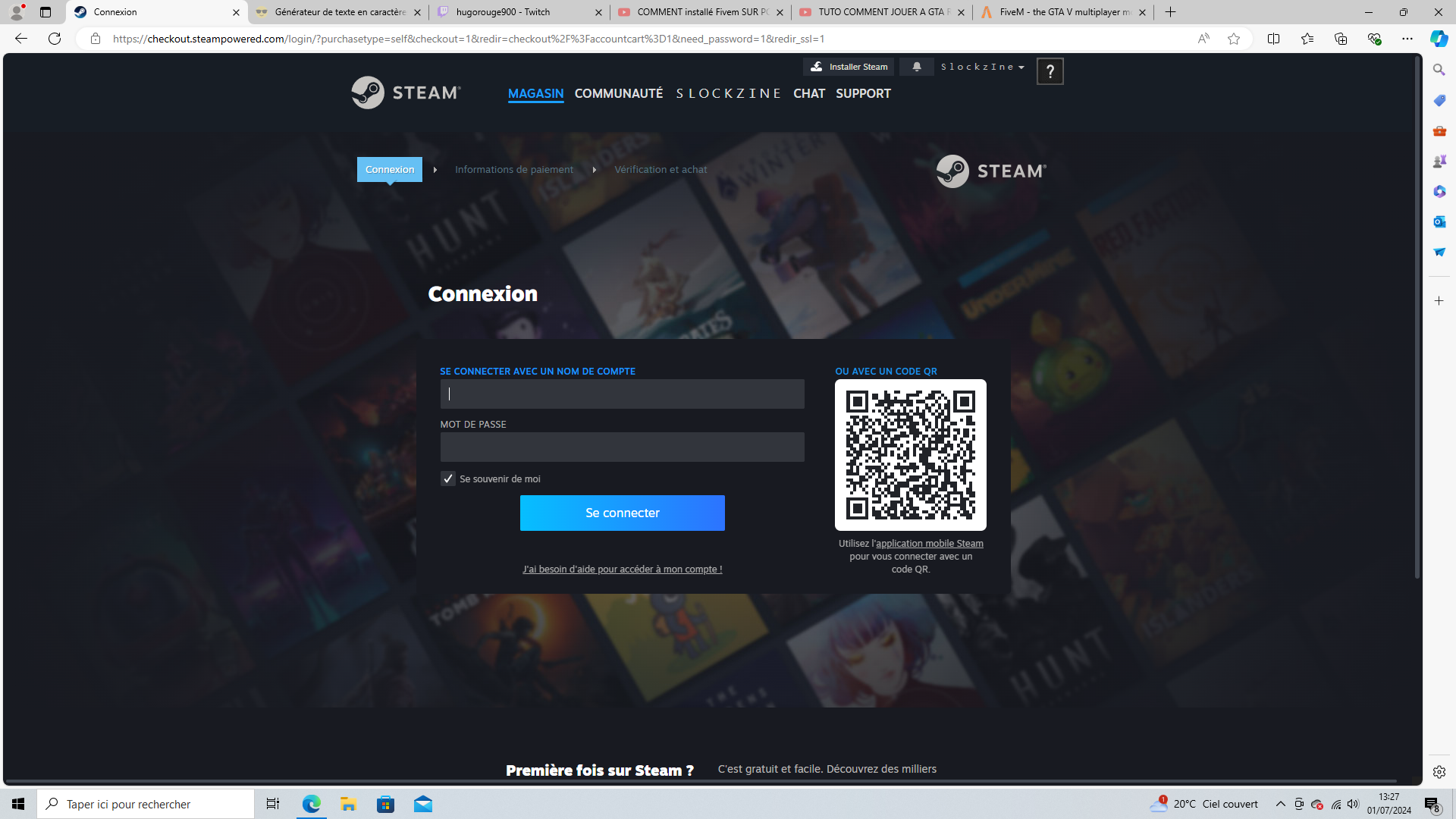
Task: Switch to TUTO COMMENT JOUER A GTA tab
Action: 882,12
